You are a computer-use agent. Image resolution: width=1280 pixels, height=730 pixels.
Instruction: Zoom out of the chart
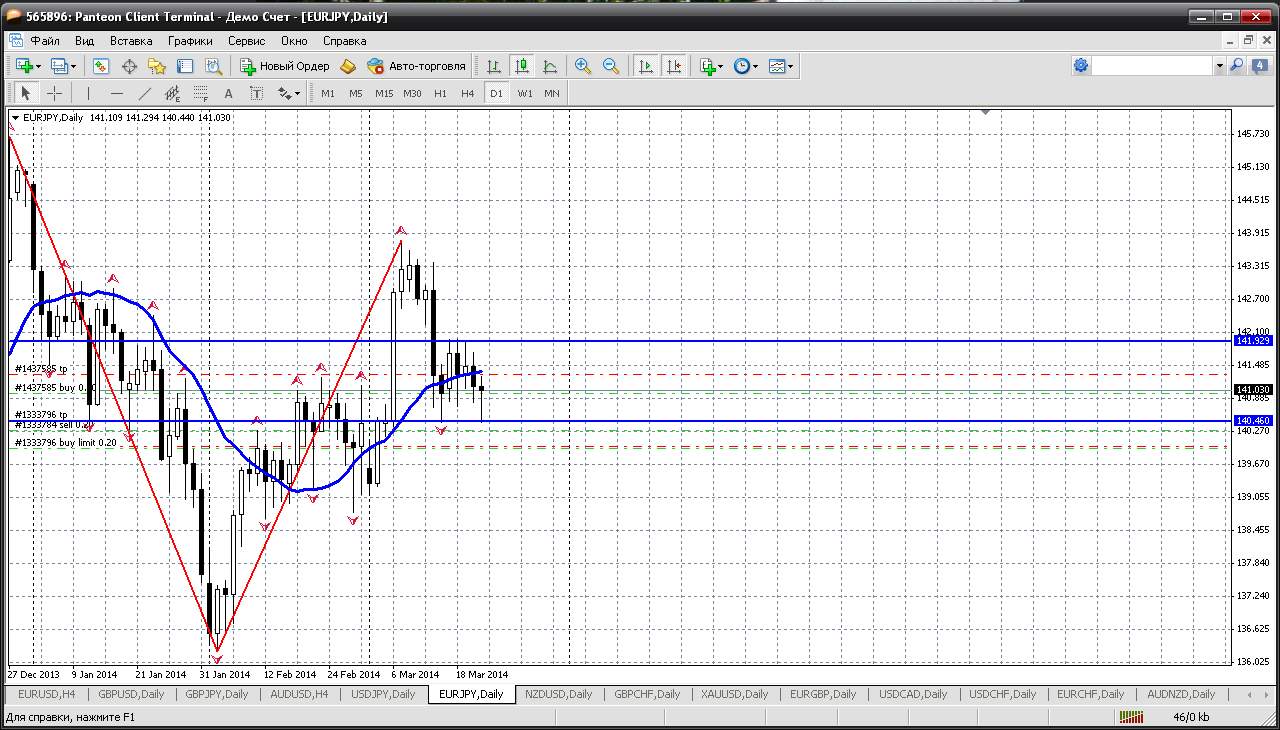pyautogui.click(x=611, y=66)
